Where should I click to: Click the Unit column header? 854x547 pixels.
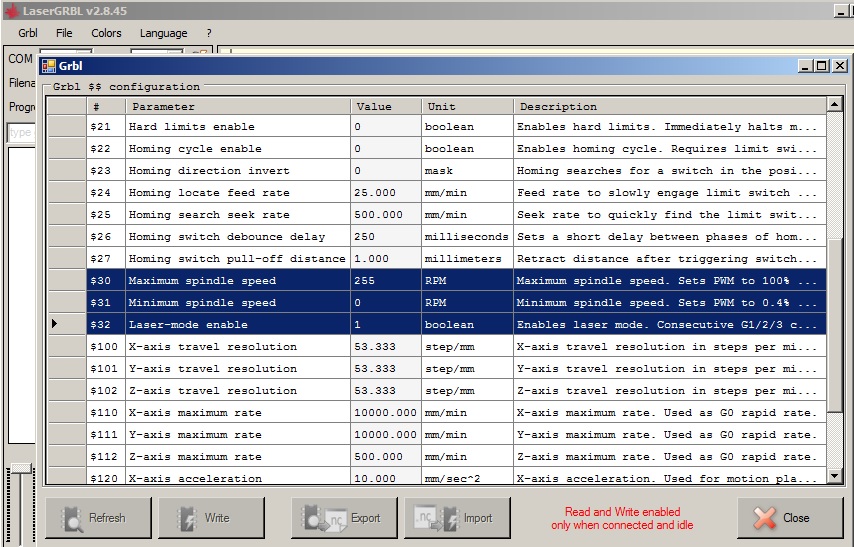(x=467, y=106)
